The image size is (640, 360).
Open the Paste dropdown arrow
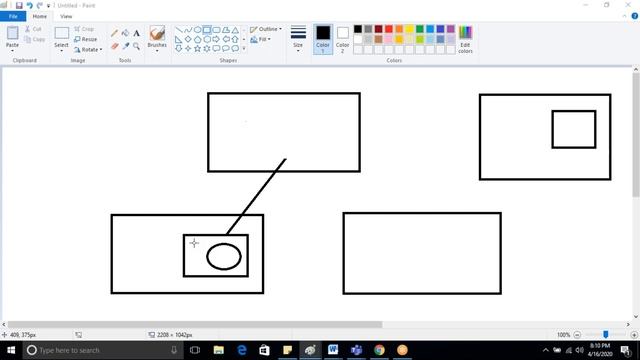click(12, 51)
